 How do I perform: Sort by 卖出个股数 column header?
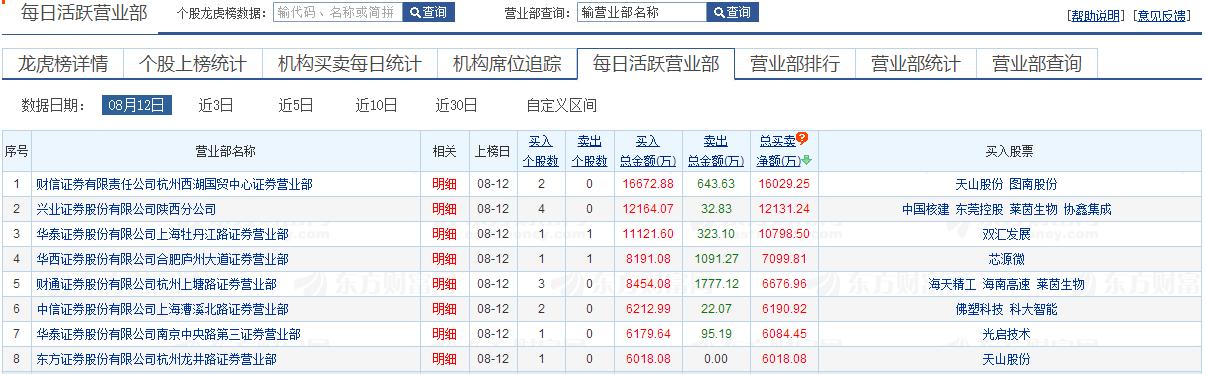pos(589,151)
